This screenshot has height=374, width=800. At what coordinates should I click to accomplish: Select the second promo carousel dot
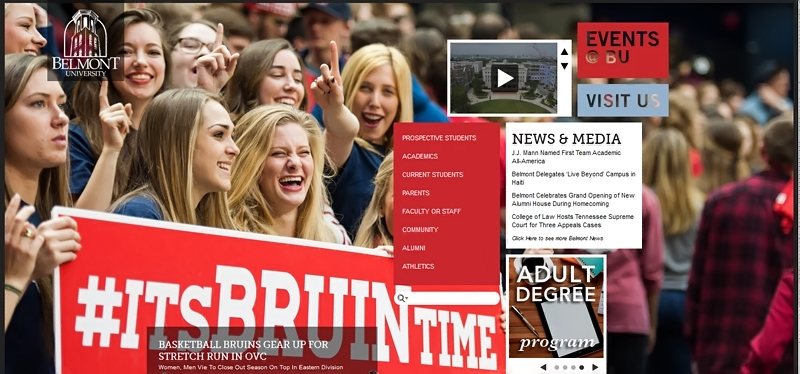(565, 367)
